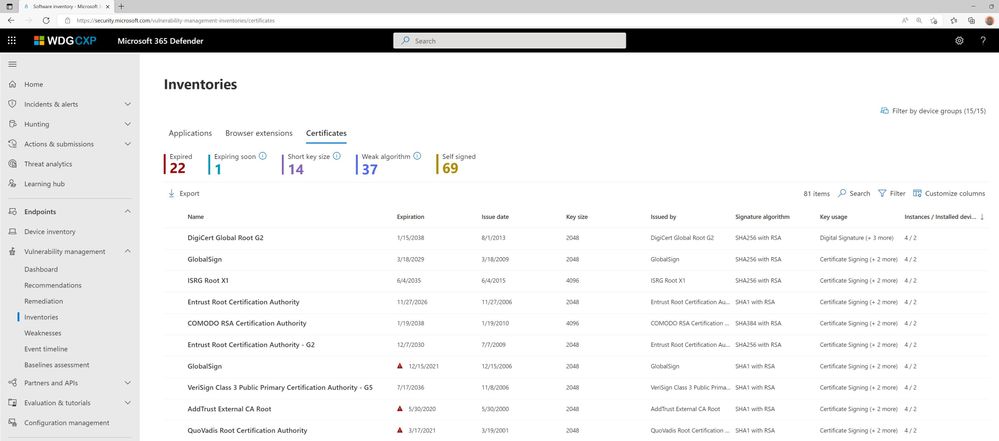Collapse the Endpoints section chevron
The height and width of the screenshot is (441, 999).
(x=127, y=212)
